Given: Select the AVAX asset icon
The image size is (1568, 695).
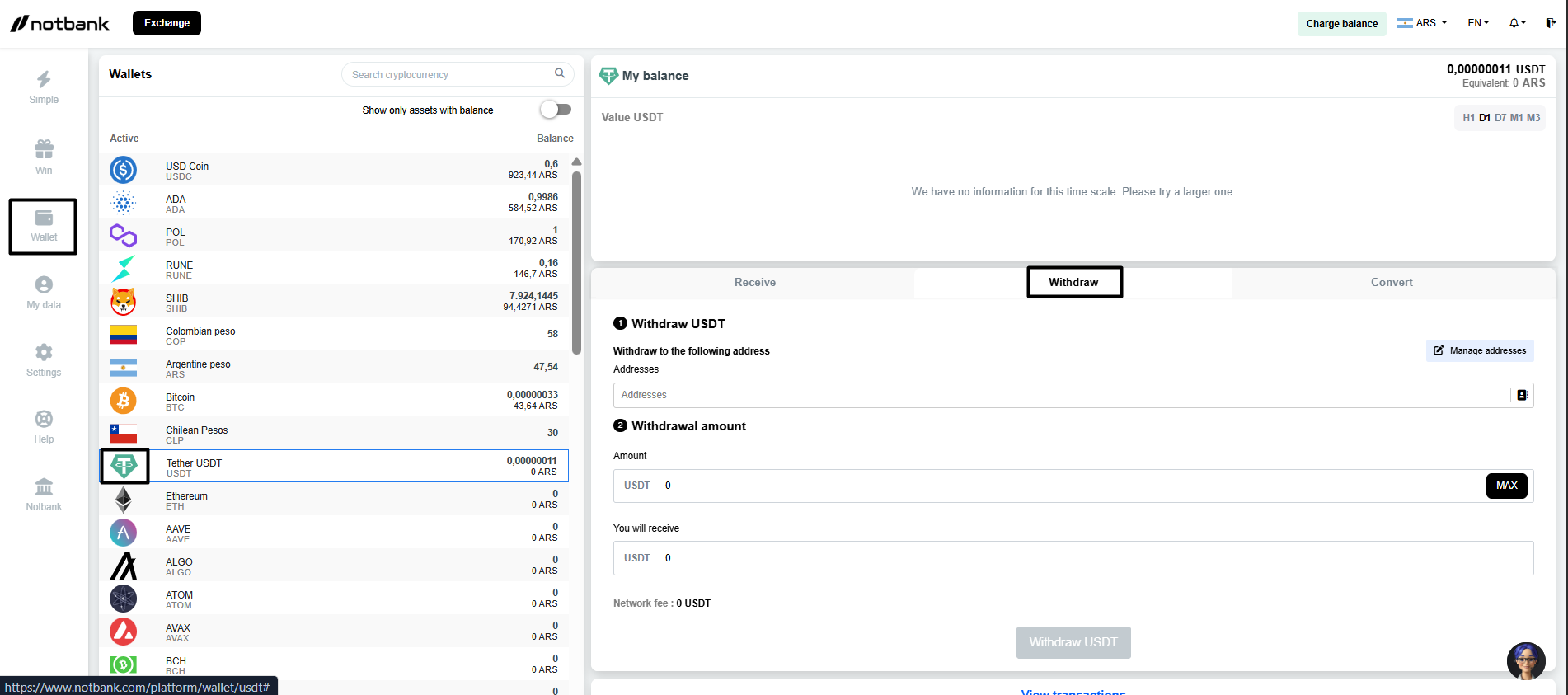Looking at the screenshot, I should point(123,632).
